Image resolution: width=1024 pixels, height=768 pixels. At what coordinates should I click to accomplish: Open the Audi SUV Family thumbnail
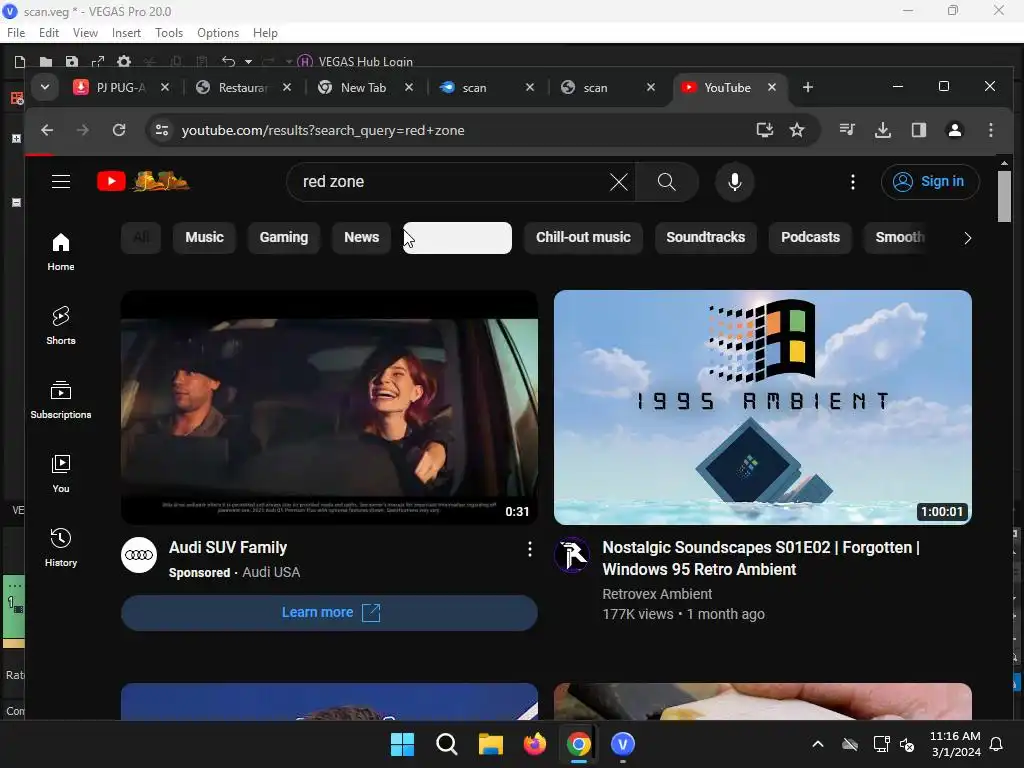click(x=329, y=408)
